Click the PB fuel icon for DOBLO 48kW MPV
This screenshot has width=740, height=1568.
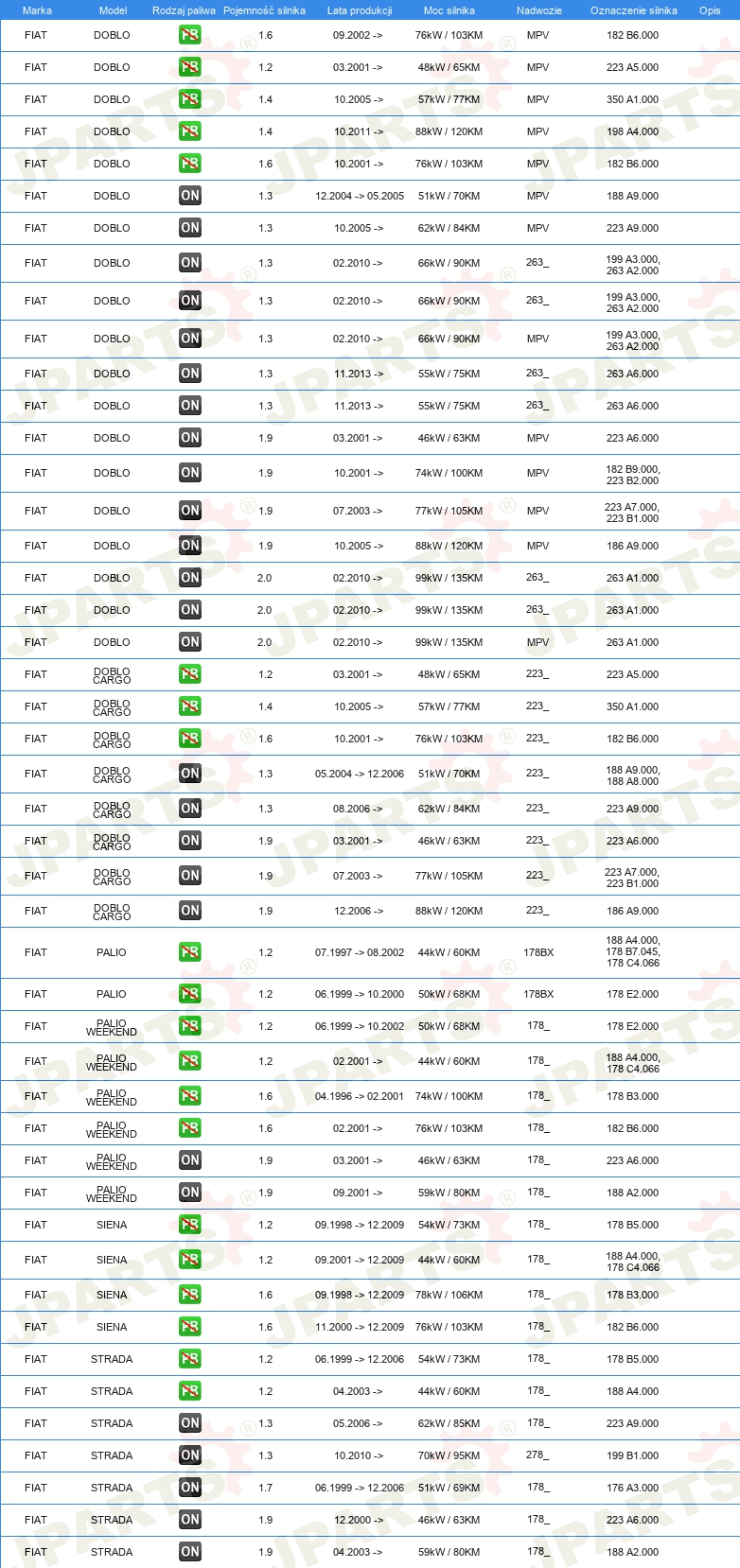pyautogui.click(x=190, y=67)
